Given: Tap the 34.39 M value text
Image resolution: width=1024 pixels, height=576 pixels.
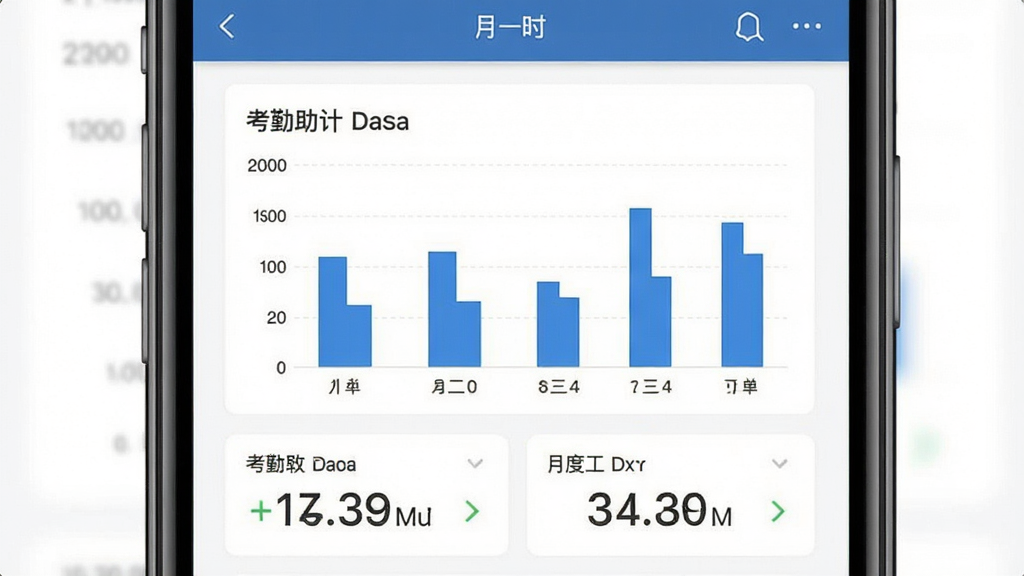Looking at the screenshot, I should click(x=660, y=510).
